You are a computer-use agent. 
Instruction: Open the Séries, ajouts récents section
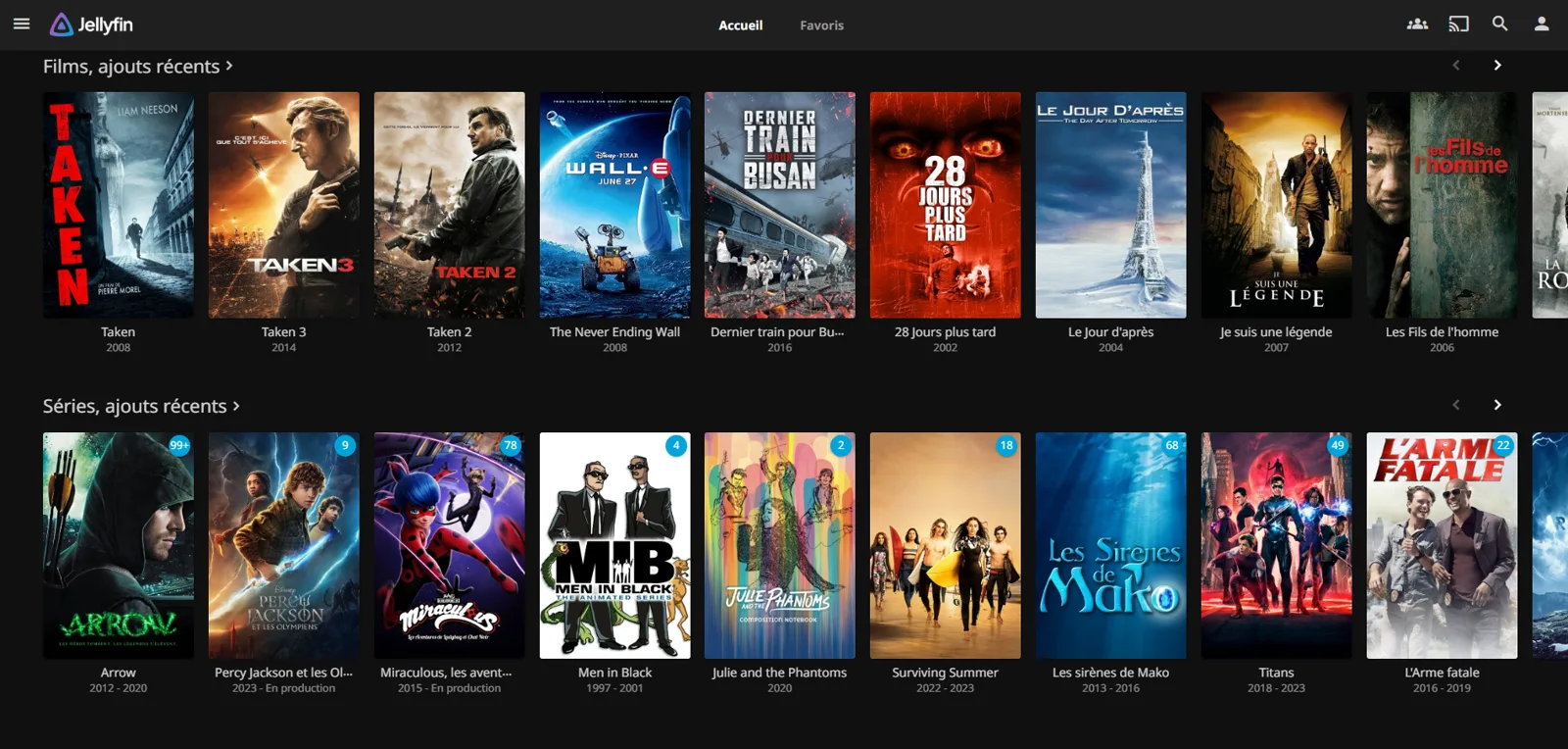pyautogui.click(x=141, y=406)
